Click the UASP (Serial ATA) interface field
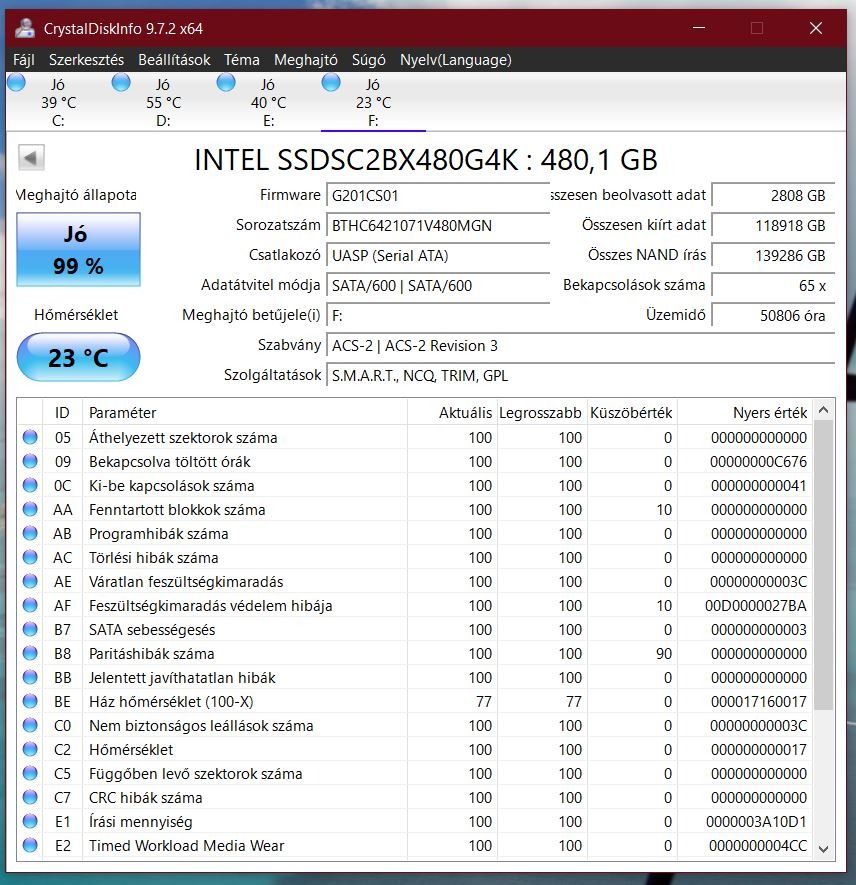Screen dimensions: 856x885 [x=438, y=256]
